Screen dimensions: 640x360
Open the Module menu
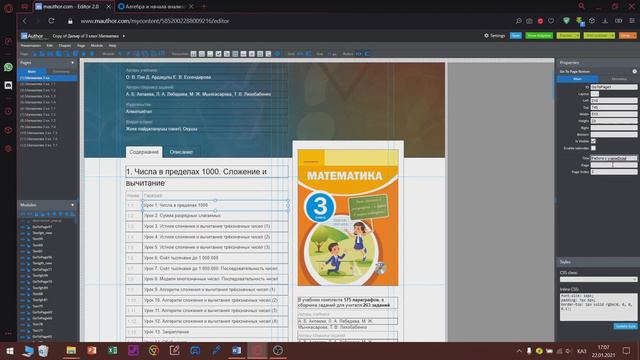tap(97, 45)
